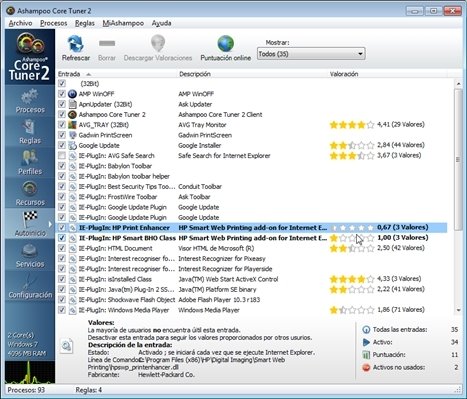
Task: Open the MiAshampoo menu
Action: (x=123, y=23)
